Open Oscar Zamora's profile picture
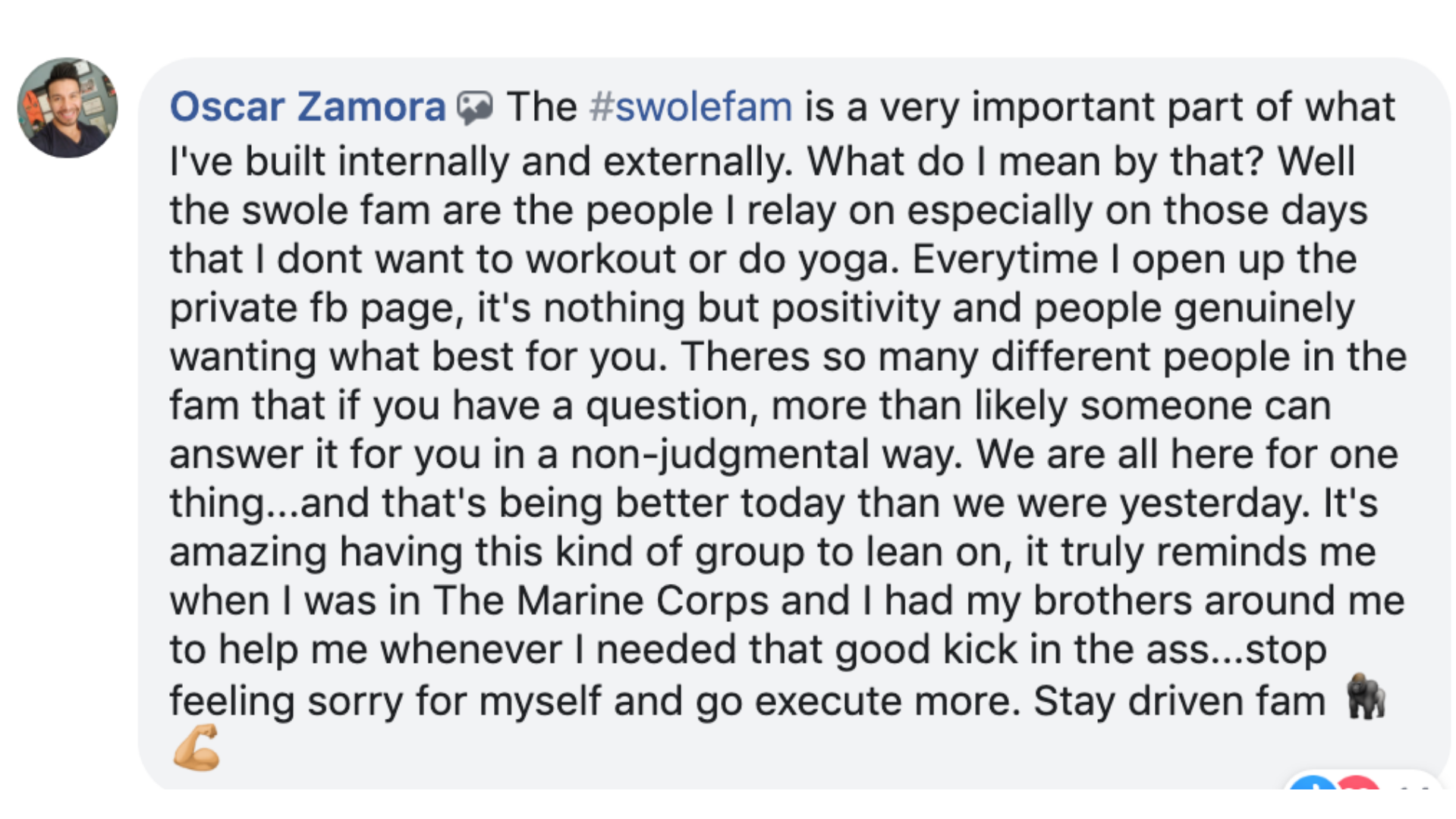Image resolution: width=1456 pixels, height=819 pixels. (68, 108)
